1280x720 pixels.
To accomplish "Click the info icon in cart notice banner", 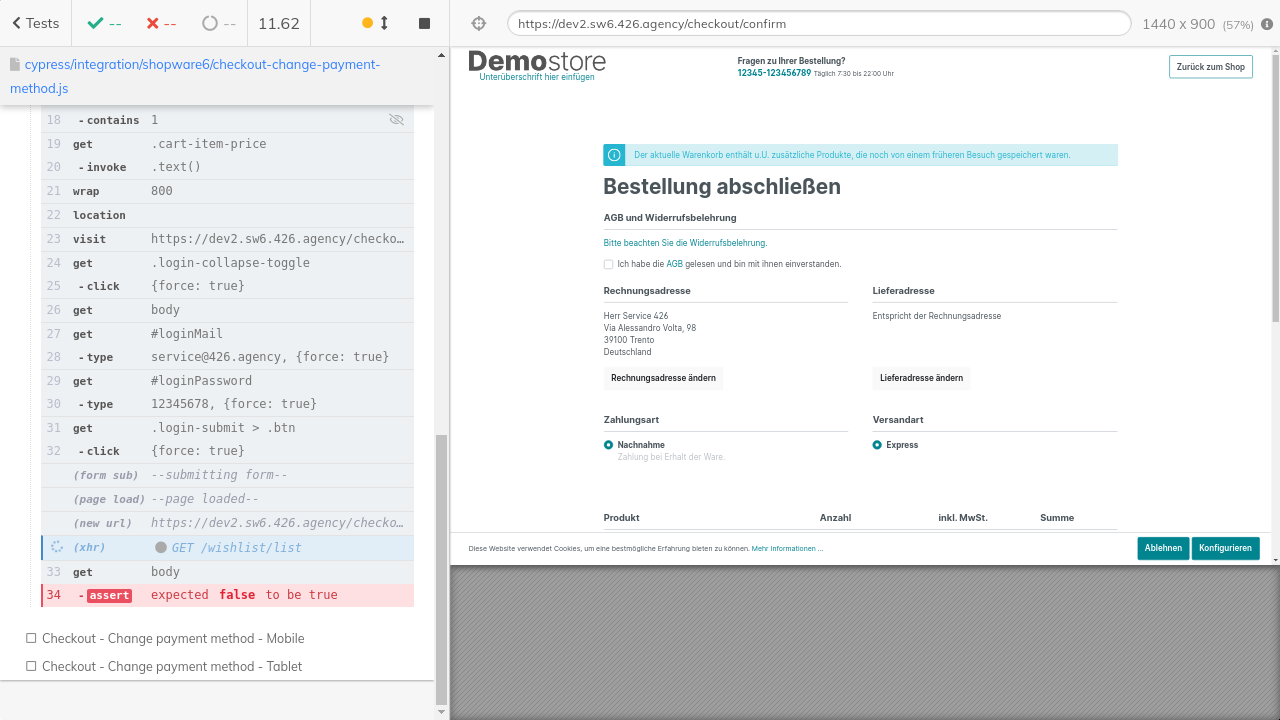I will (x=614, y=155).
